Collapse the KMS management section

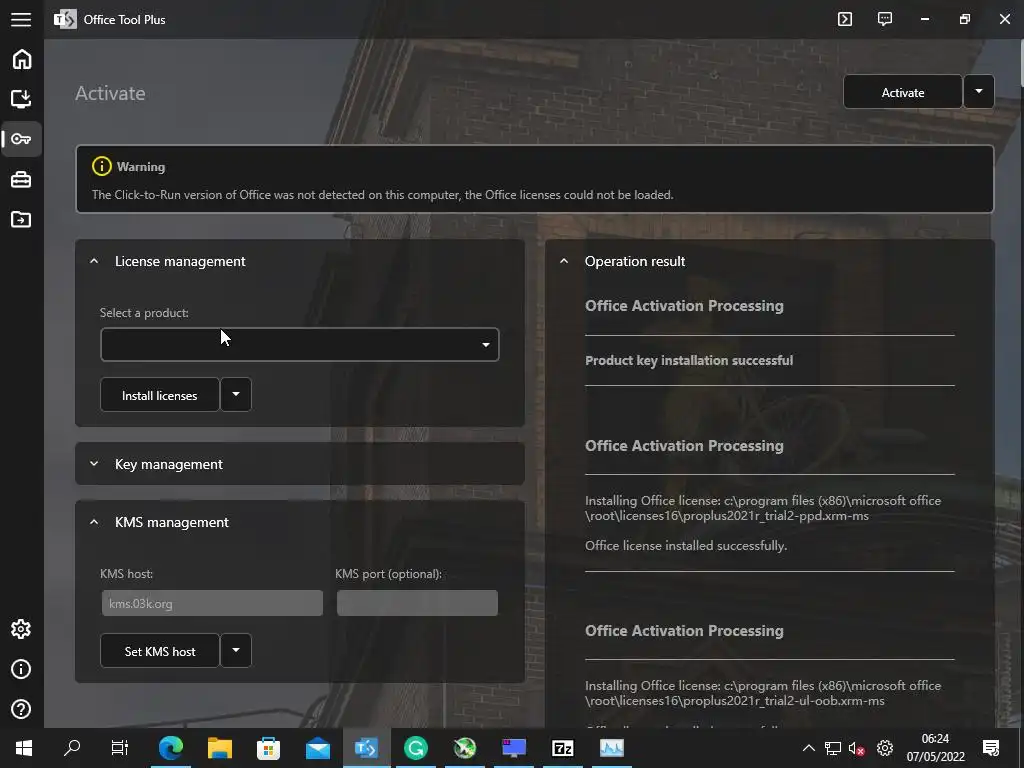click(x=94, y=522)
